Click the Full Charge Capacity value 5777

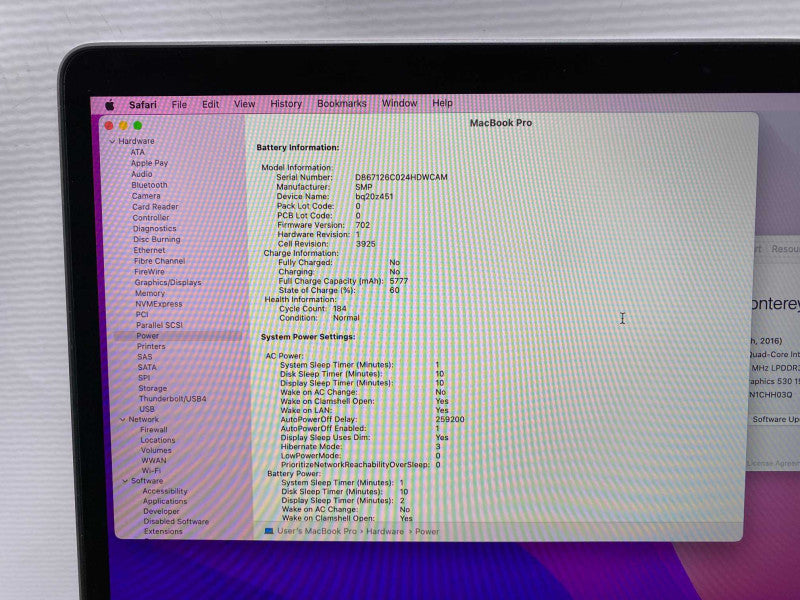click(x=398, y=281)
